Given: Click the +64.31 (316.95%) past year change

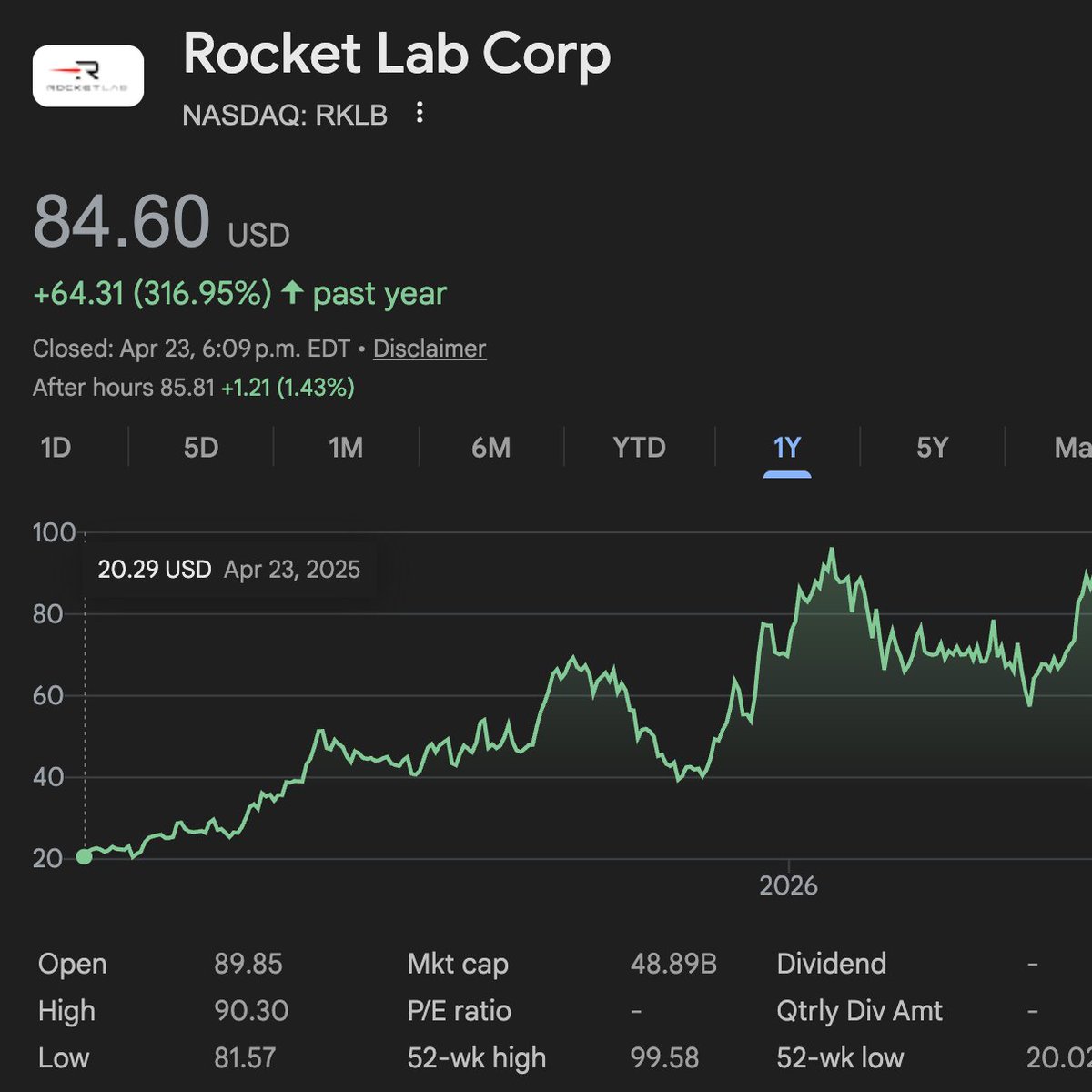Looking at the screenshot, I should pyautogui.click(x=240, y=294).
